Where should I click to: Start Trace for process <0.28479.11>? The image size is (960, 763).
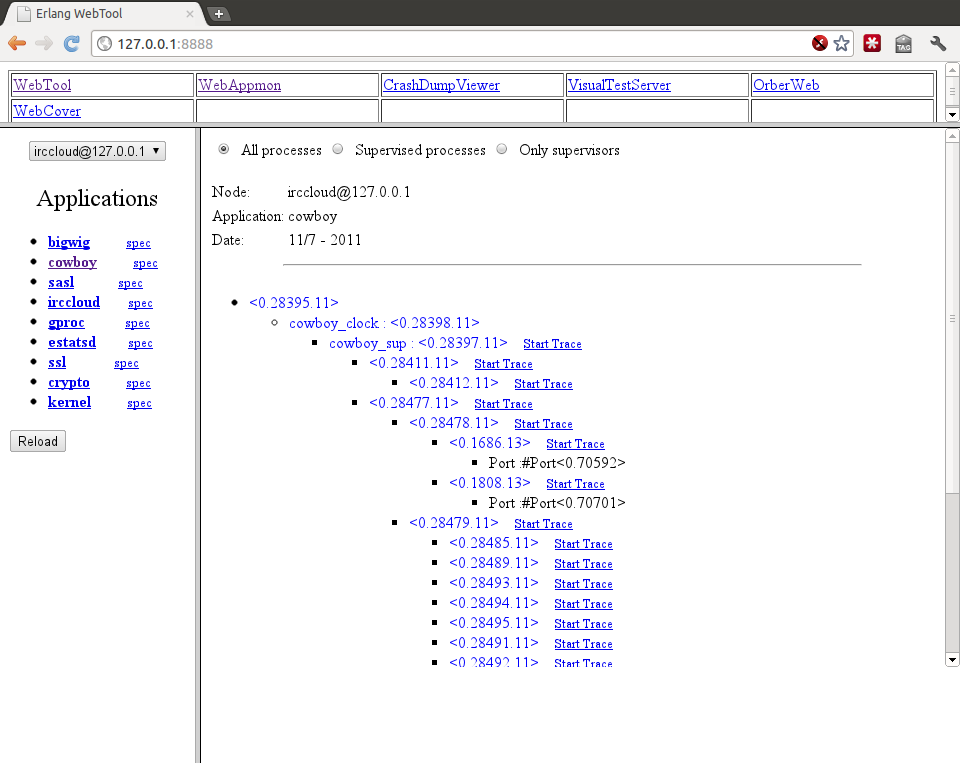[x=543, y=524]
